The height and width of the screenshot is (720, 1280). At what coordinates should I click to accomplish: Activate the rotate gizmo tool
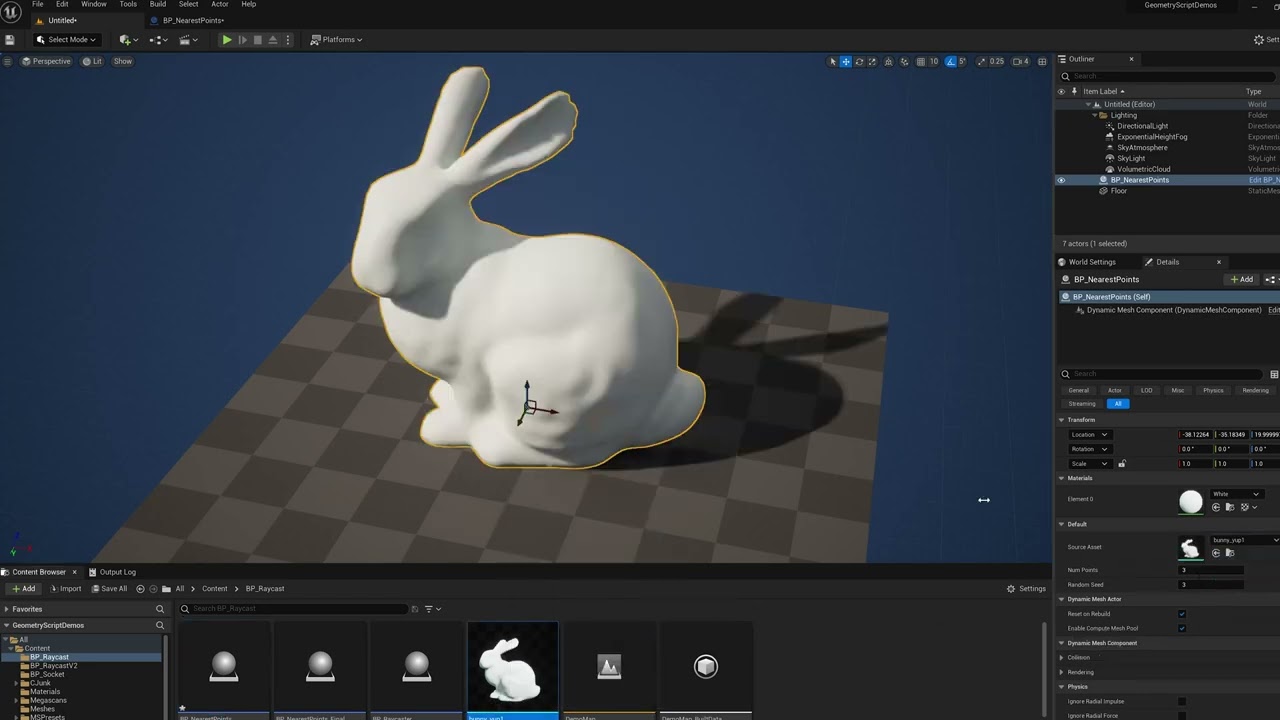click(859, 61)
